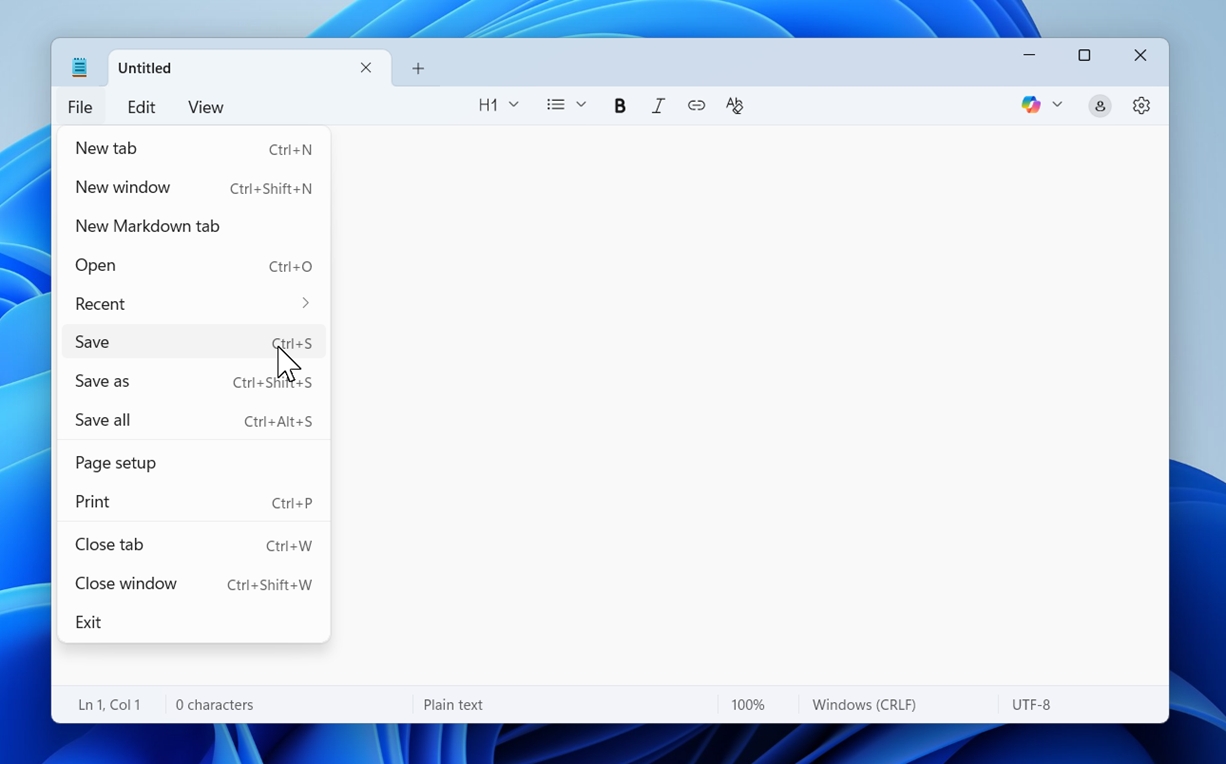Open the list formatting dropdown

click(565, 104)
